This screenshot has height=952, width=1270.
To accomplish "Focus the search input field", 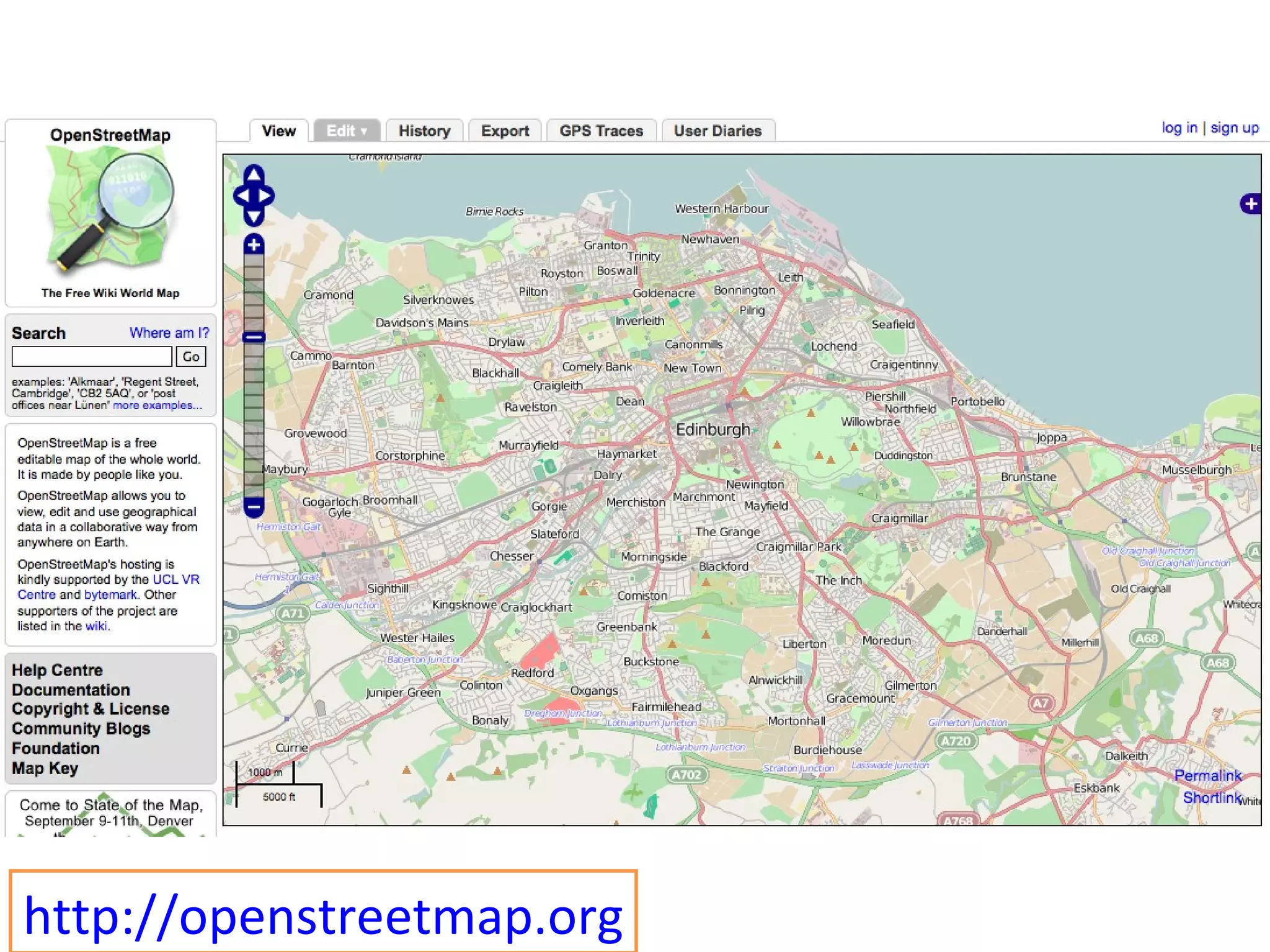I will pyautogui.click(x=92, y=356).
